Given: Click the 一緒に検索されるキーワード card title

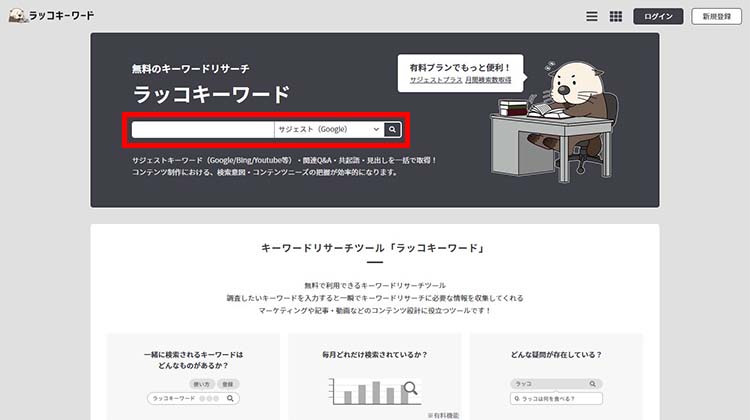Looking at the screenshot, I should coord(193,360).
